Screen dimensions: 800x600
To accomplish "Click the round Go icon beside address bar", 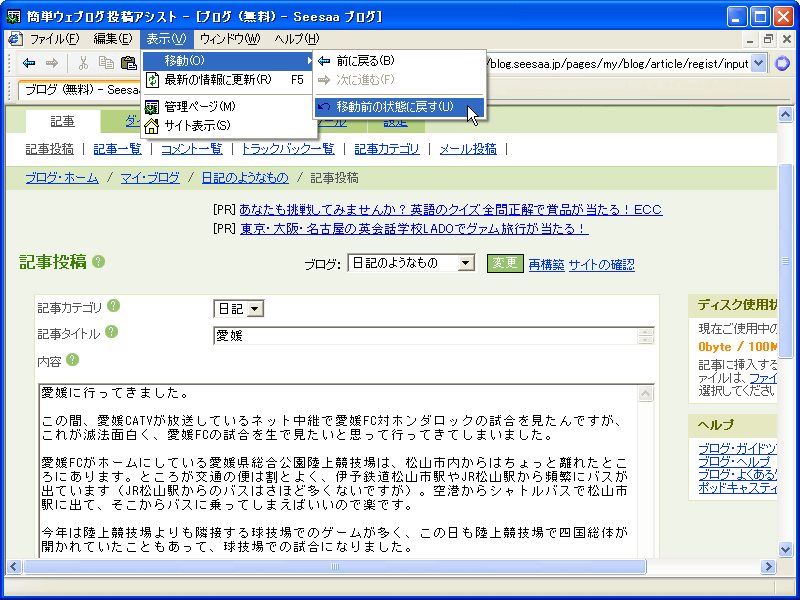I will pos(782,63).
